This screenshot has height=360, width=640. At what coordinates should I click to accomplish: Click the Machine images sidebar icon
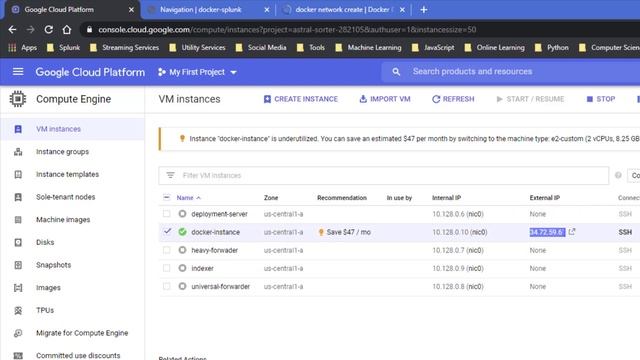click(18, 220)
